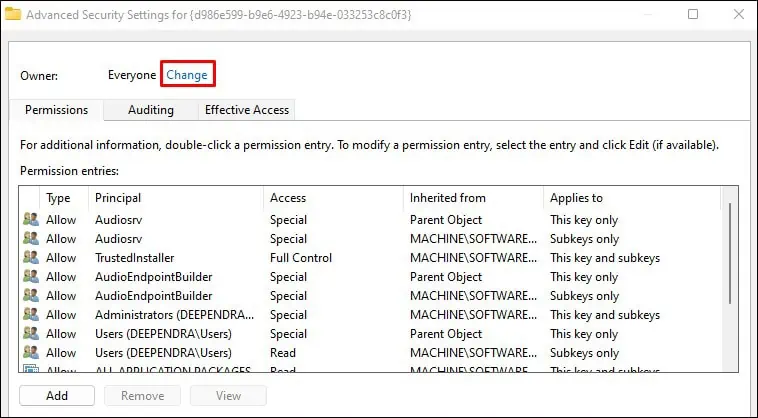This screenshot has width=758, height=418.
Task: Click the folder icon in the title bar
Action: tap(13, 14)
